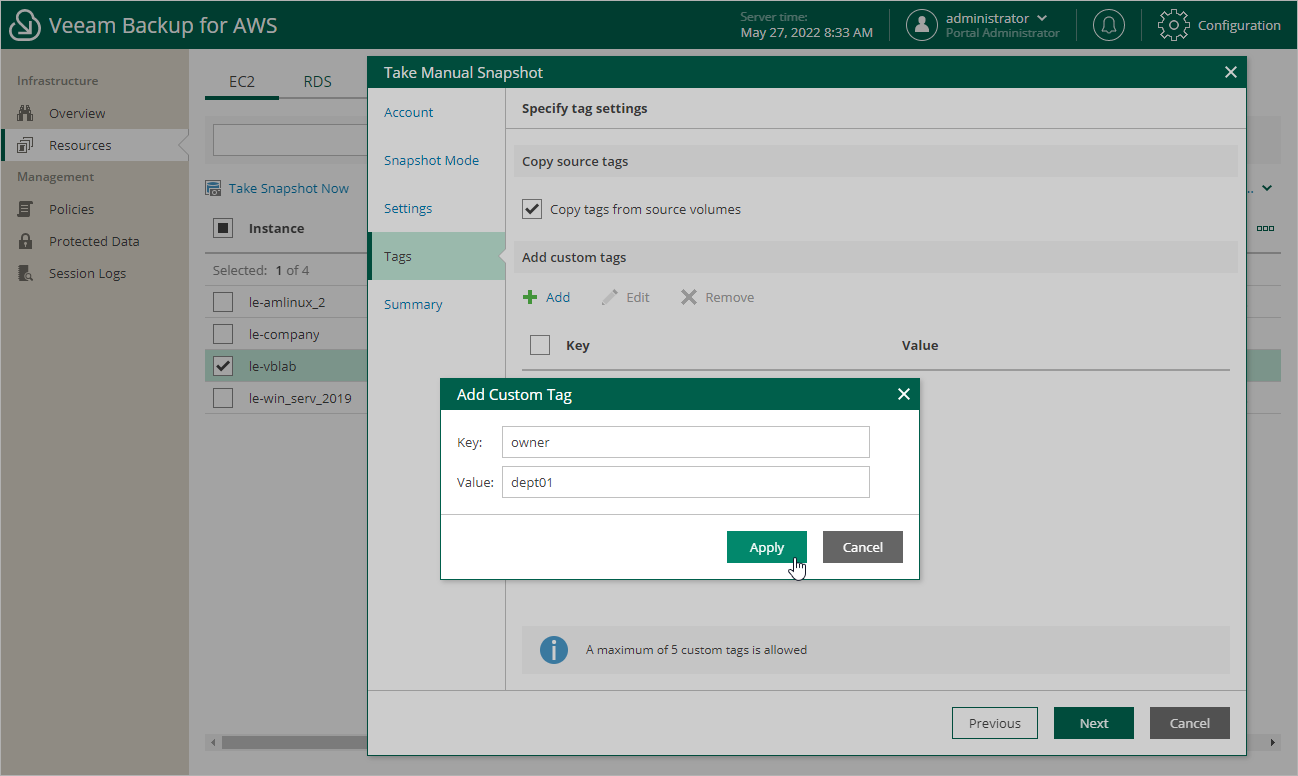This screenshot has height=776, width=1298.
Task: Click Next in the snapshot wizard
Action: 1093,723
